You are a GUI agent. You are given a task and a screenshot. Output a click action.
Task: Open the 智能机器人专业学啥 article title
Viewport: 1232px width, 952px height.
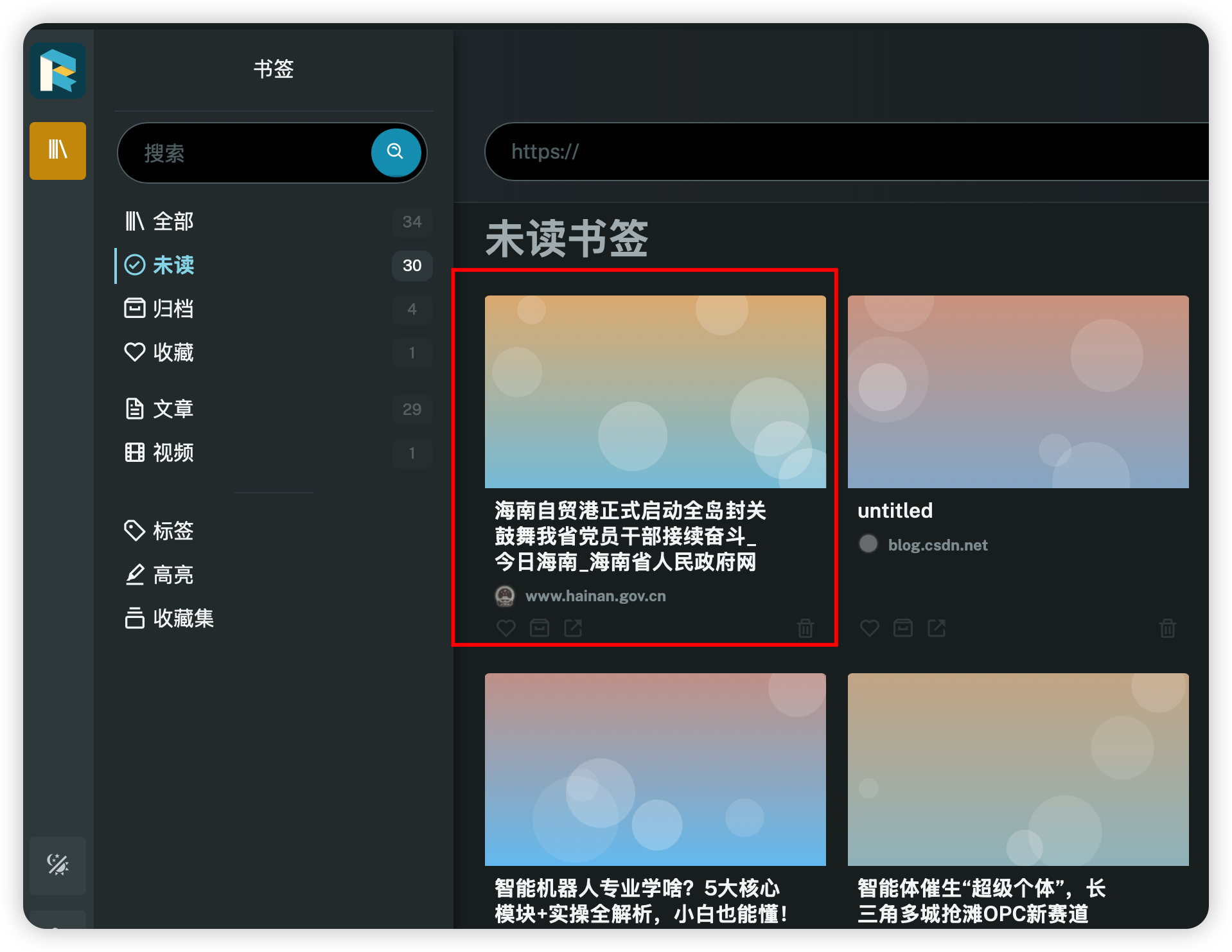641,901
